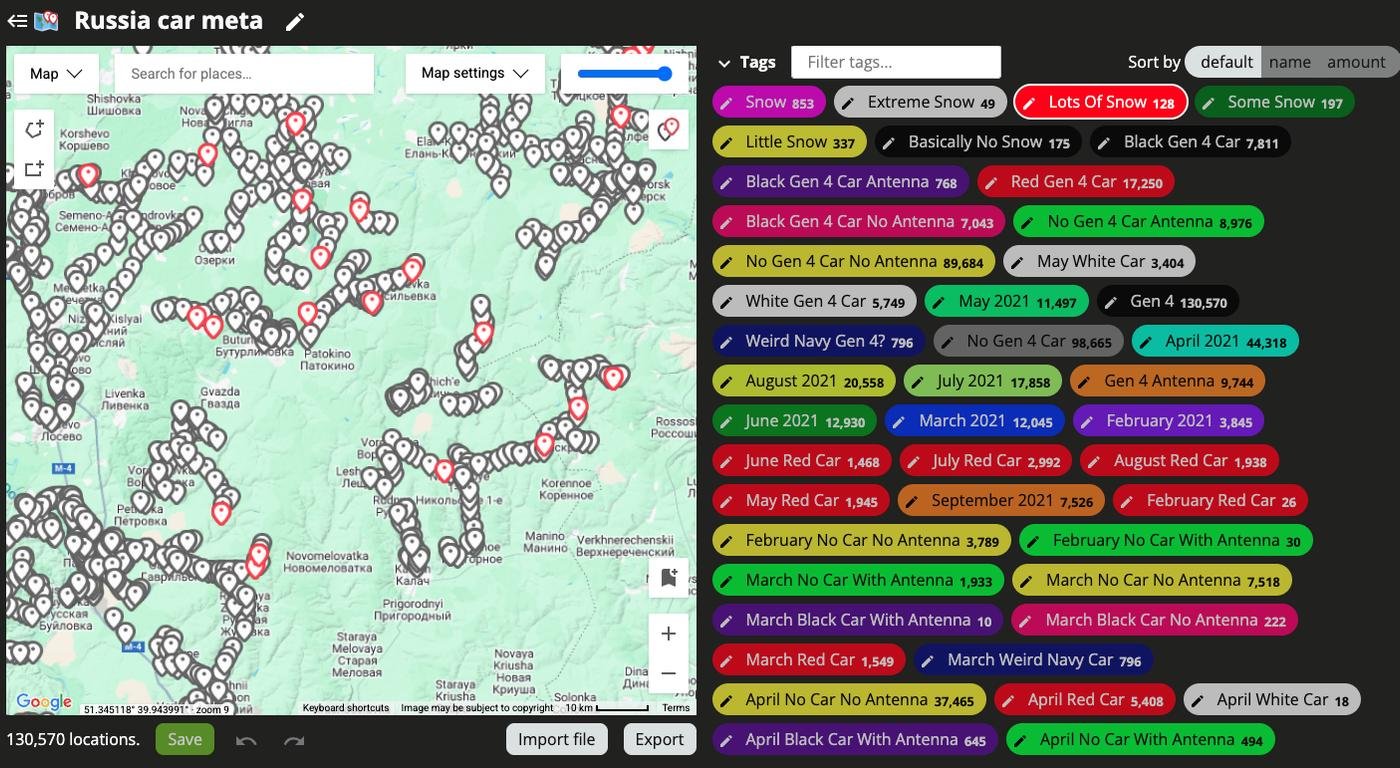This screenshot has height=768, width=1400.
Task: Click the marker clustering icon on map
Action: pos(669,129)
